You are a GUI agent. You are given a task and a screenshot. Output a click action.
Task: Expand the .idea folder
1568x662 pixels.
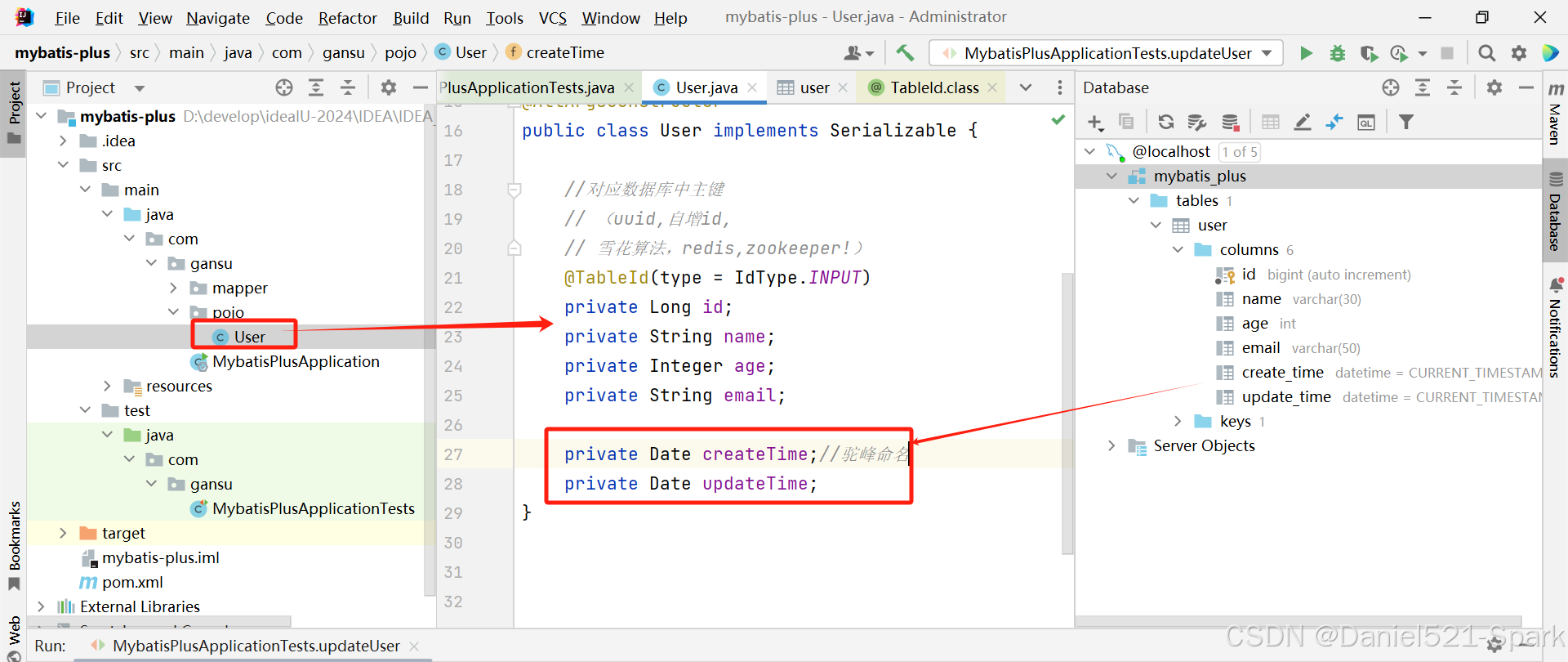tap(64, 141)
